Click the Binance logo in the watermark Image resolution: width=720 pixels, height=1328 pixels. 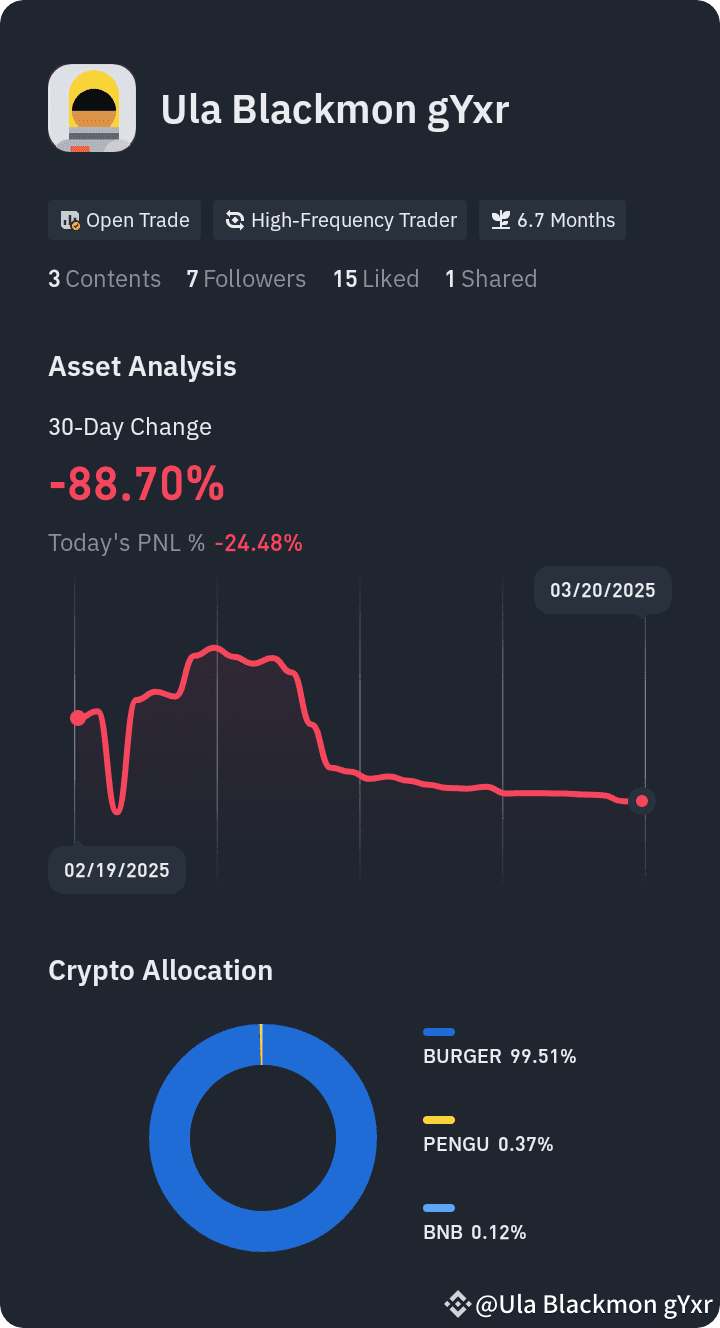point(458,1304)
